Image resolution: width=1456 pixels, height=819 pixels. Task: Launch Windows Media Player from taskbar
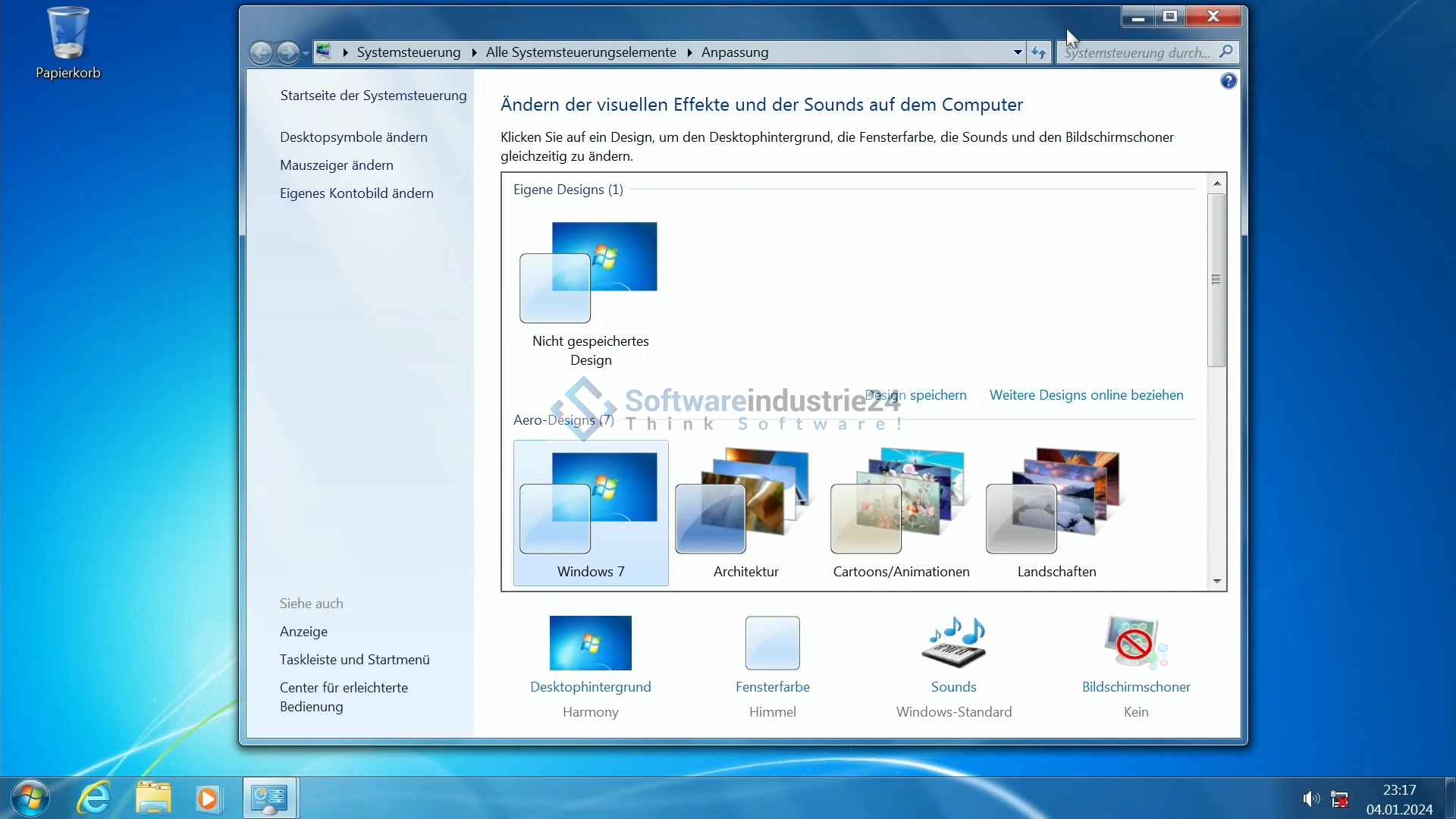click(x=207, y=799)
